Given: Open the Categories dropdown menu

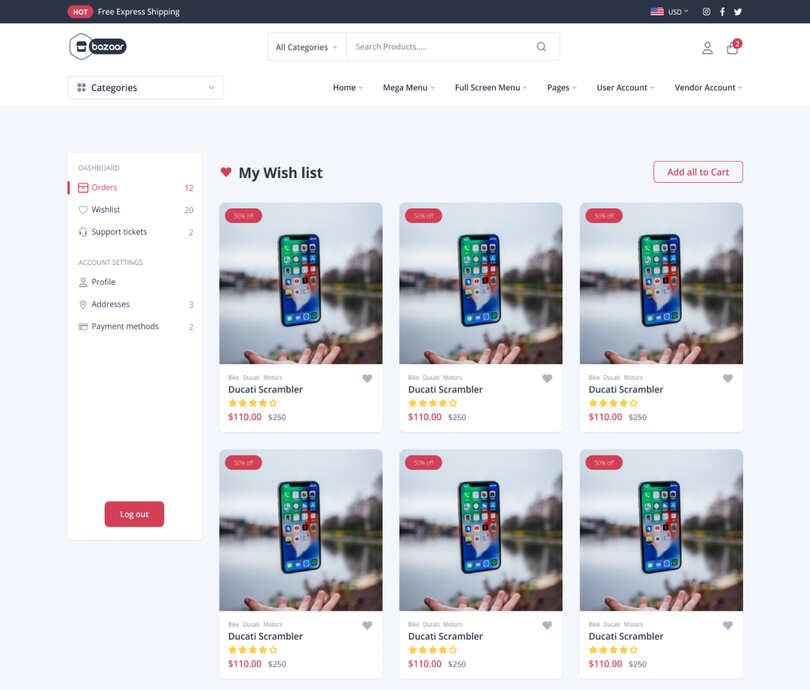Looking at the screenshot, I should click(x=145, y=88).
